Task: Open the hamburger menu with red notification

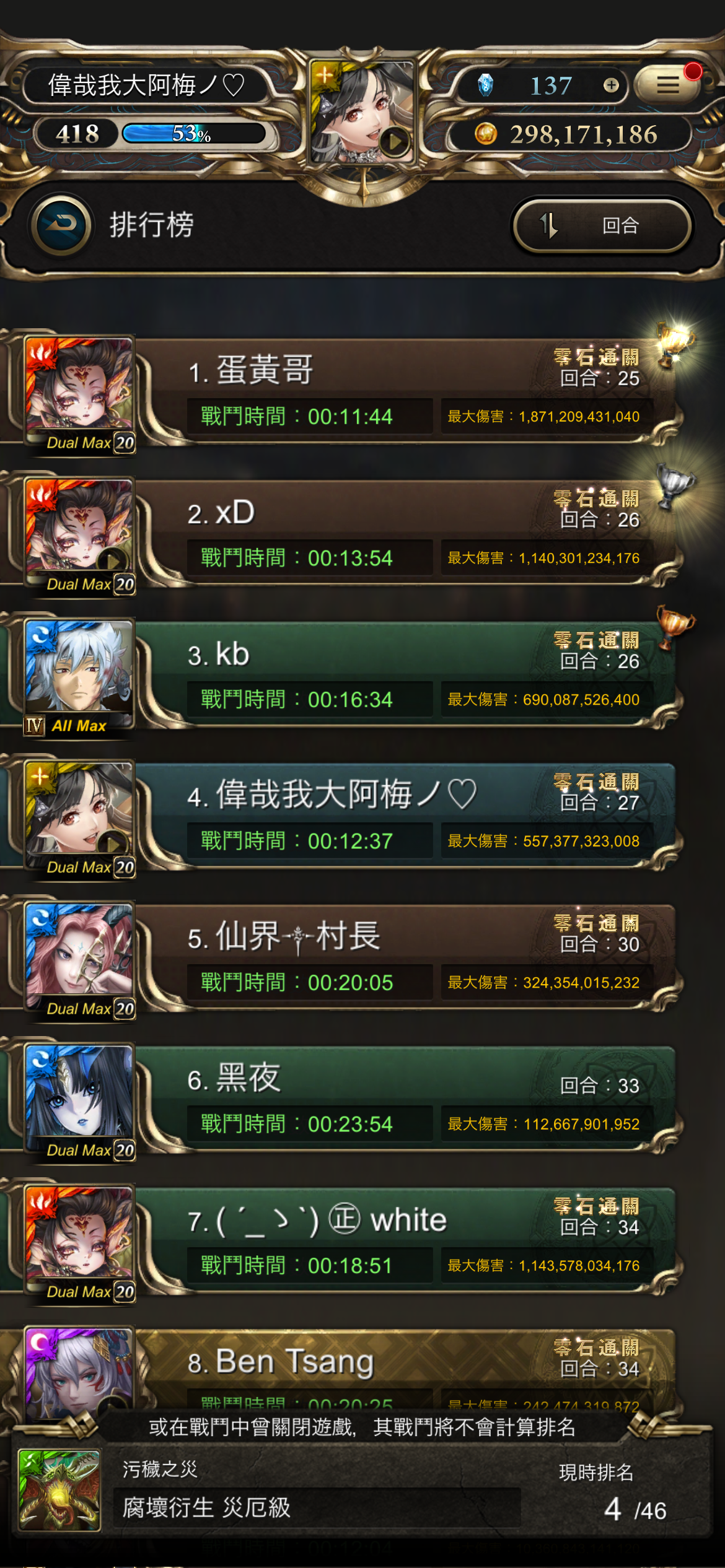Action: pos(668,85)
